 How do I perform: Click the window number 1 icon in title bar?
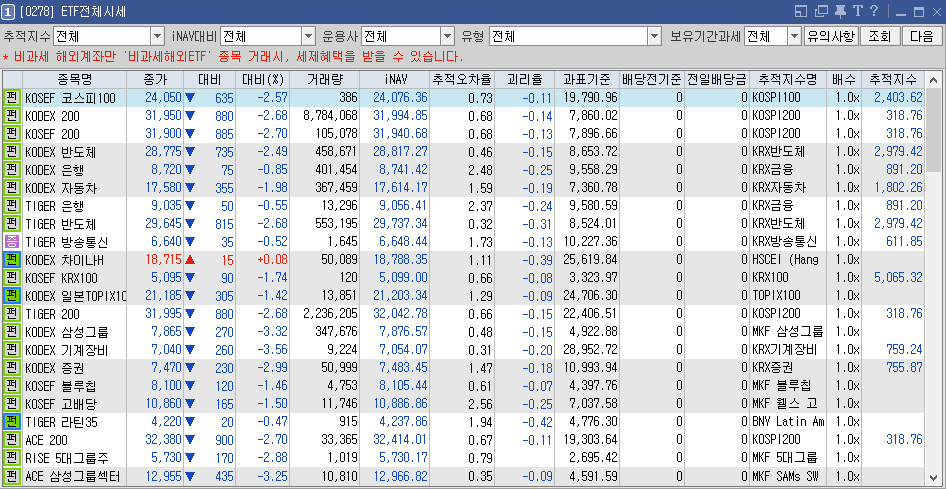pyautogui.click(x=8, y=11)
